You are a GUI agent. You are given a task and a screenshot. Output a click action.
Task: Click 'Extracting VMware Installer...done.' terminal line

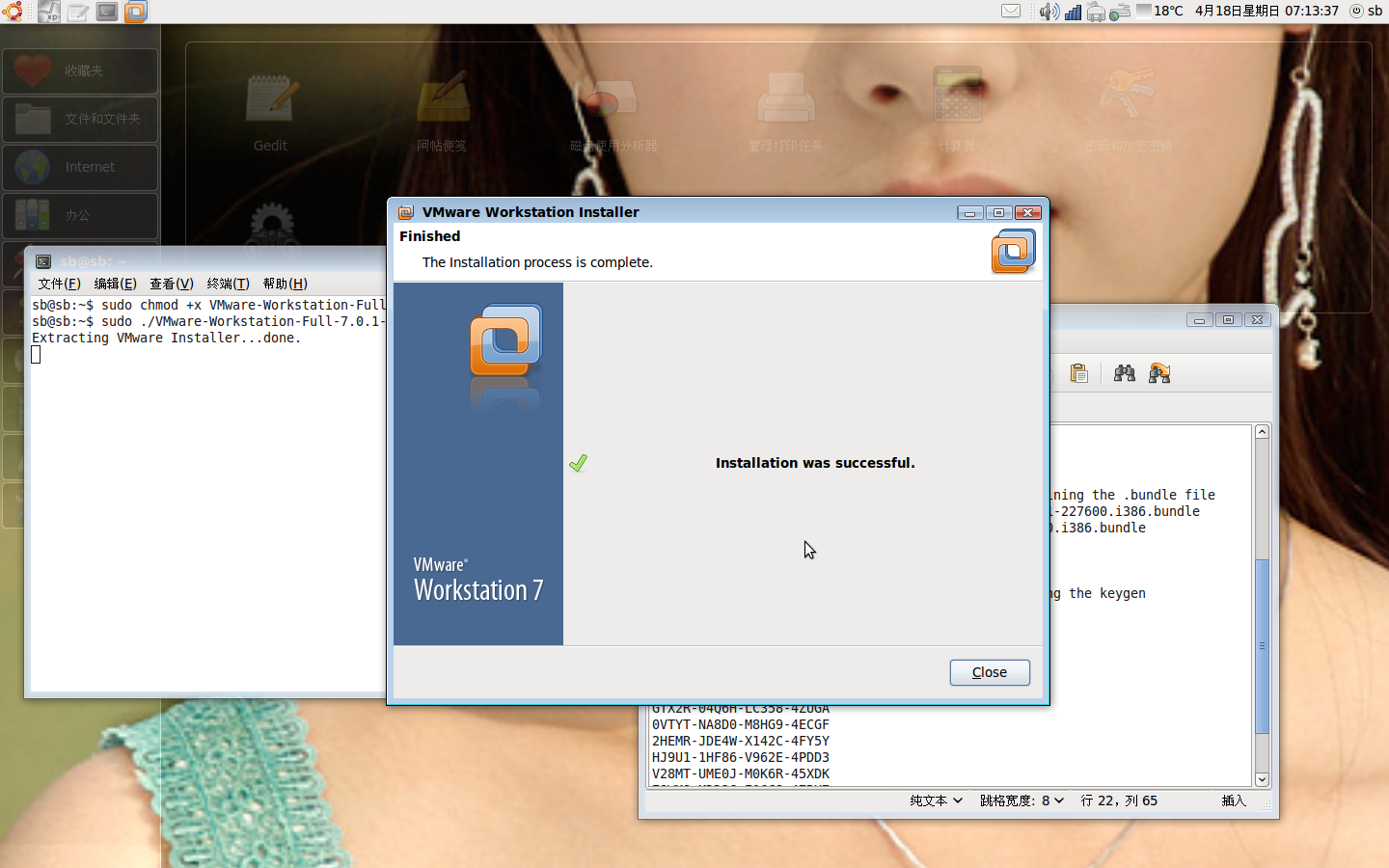click(167, 338)
